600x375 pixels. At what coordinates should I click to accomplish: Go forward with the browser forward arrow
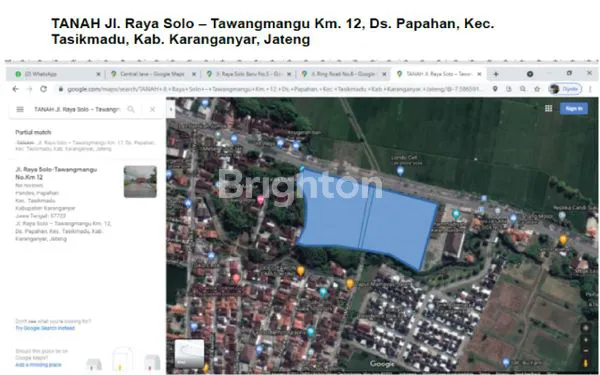tap(29, 89)
